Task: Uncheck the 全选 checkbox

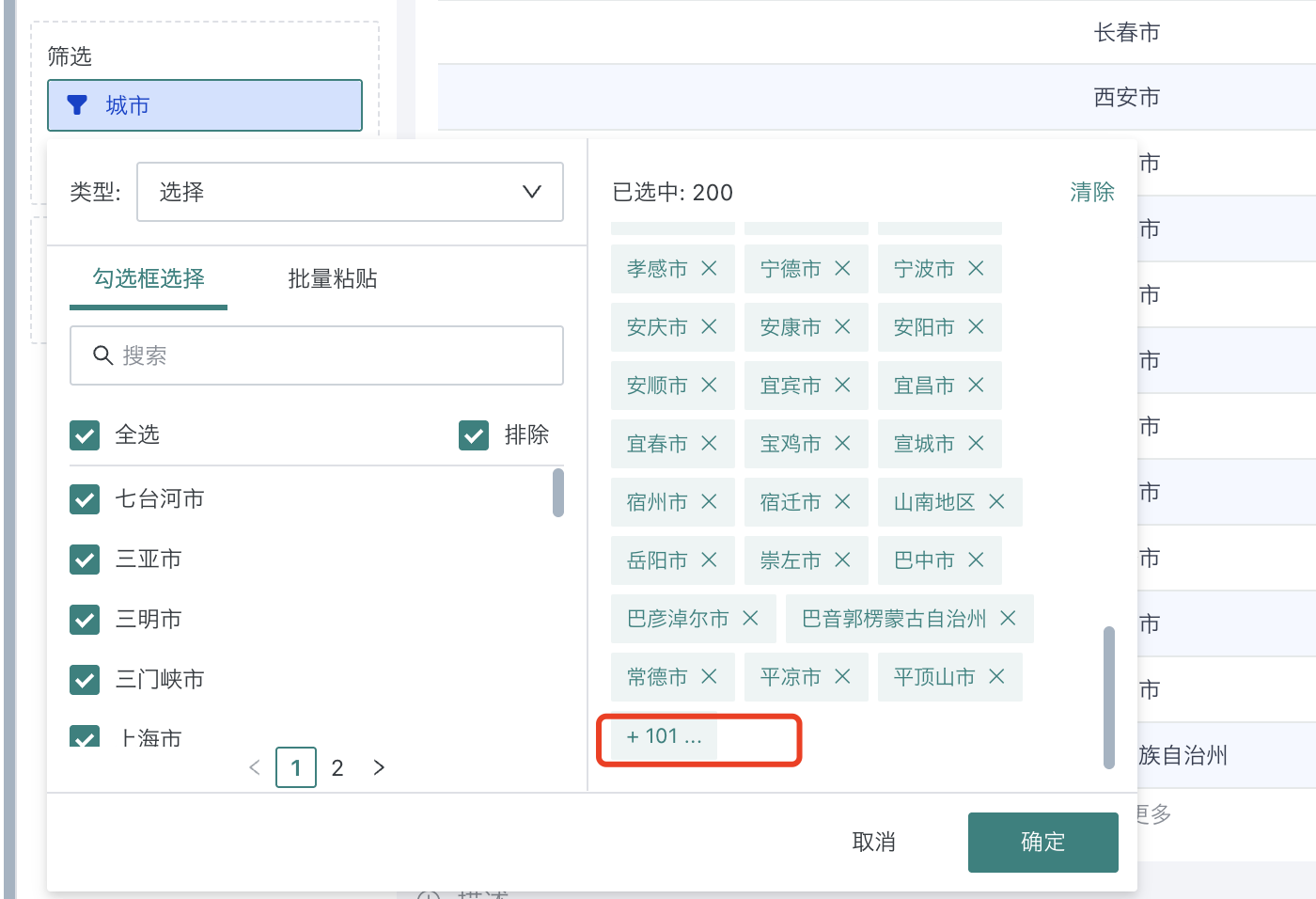Action: pos(85,434)
